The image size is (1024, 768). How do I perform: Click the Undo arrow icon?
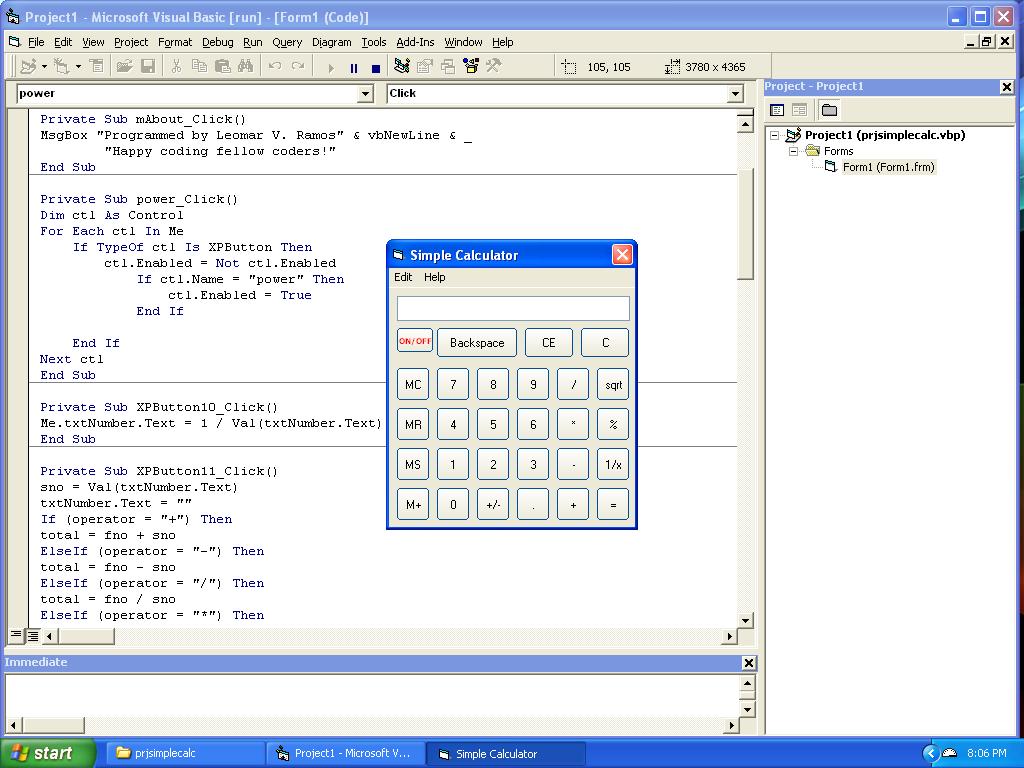275,66
